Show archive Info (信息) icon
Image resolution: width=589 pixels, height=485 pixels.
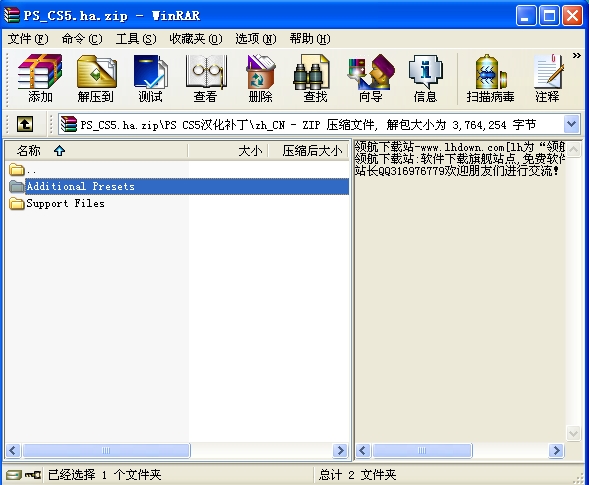tap(425, 79)
